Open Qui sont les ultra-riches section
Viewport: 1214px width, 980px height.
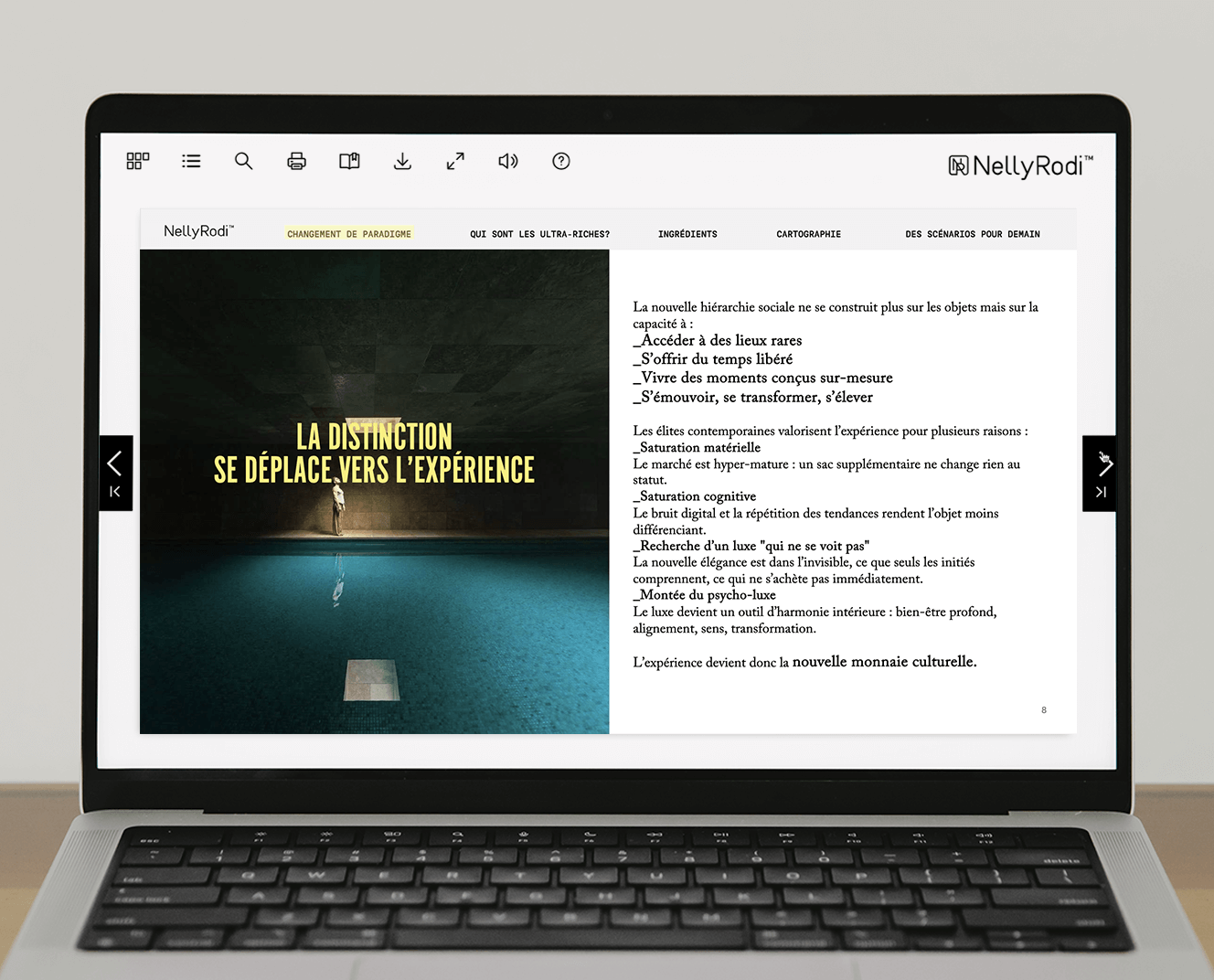(539, 234)
